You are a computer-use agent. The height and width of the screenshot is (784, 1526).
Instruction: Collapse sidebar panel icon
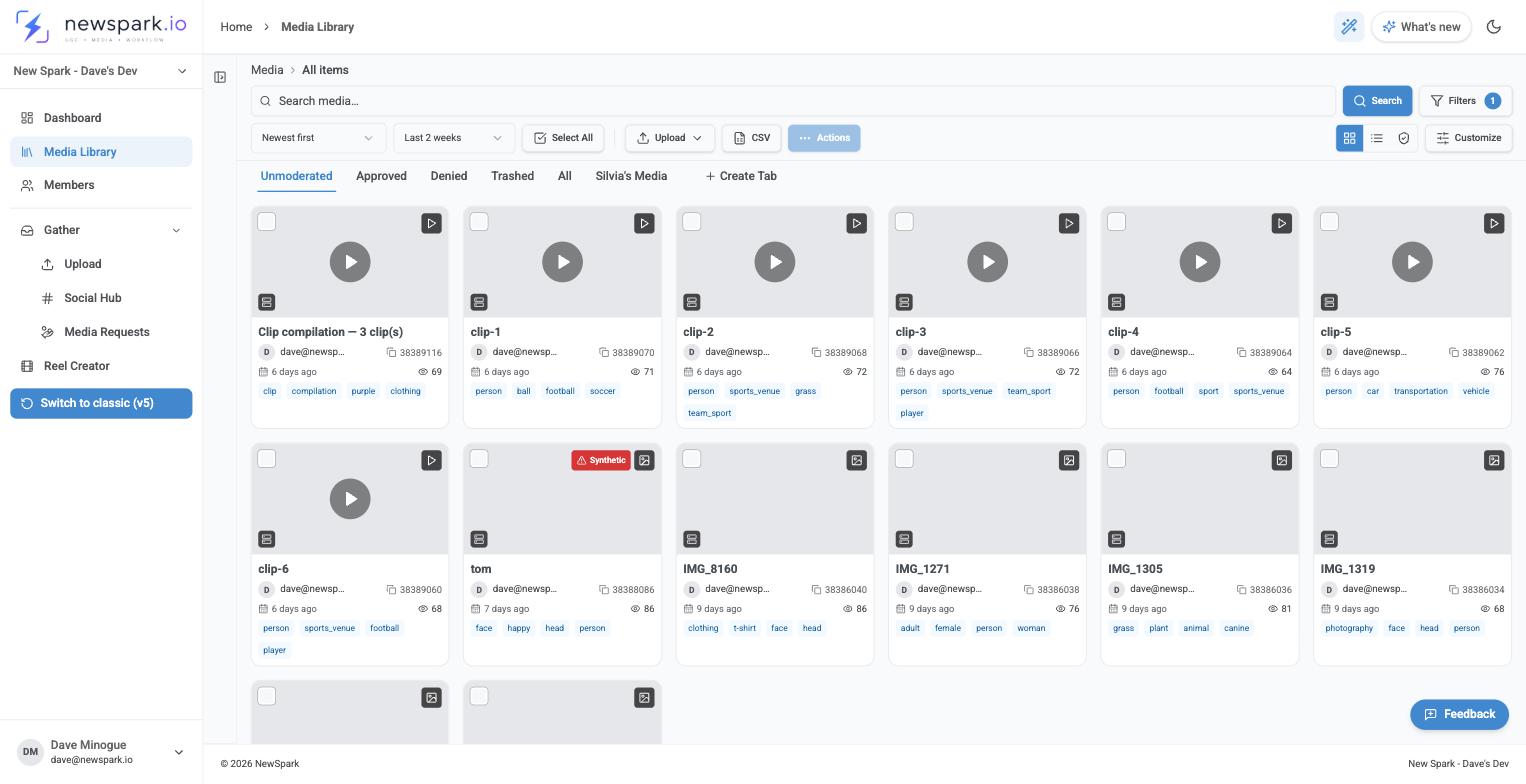click(220, 77)
